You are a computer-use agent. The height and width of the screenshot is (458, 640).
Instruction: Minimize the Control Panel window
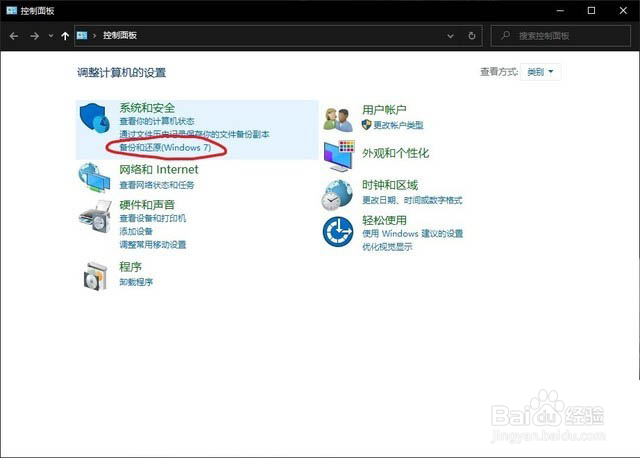click(560, 11)
